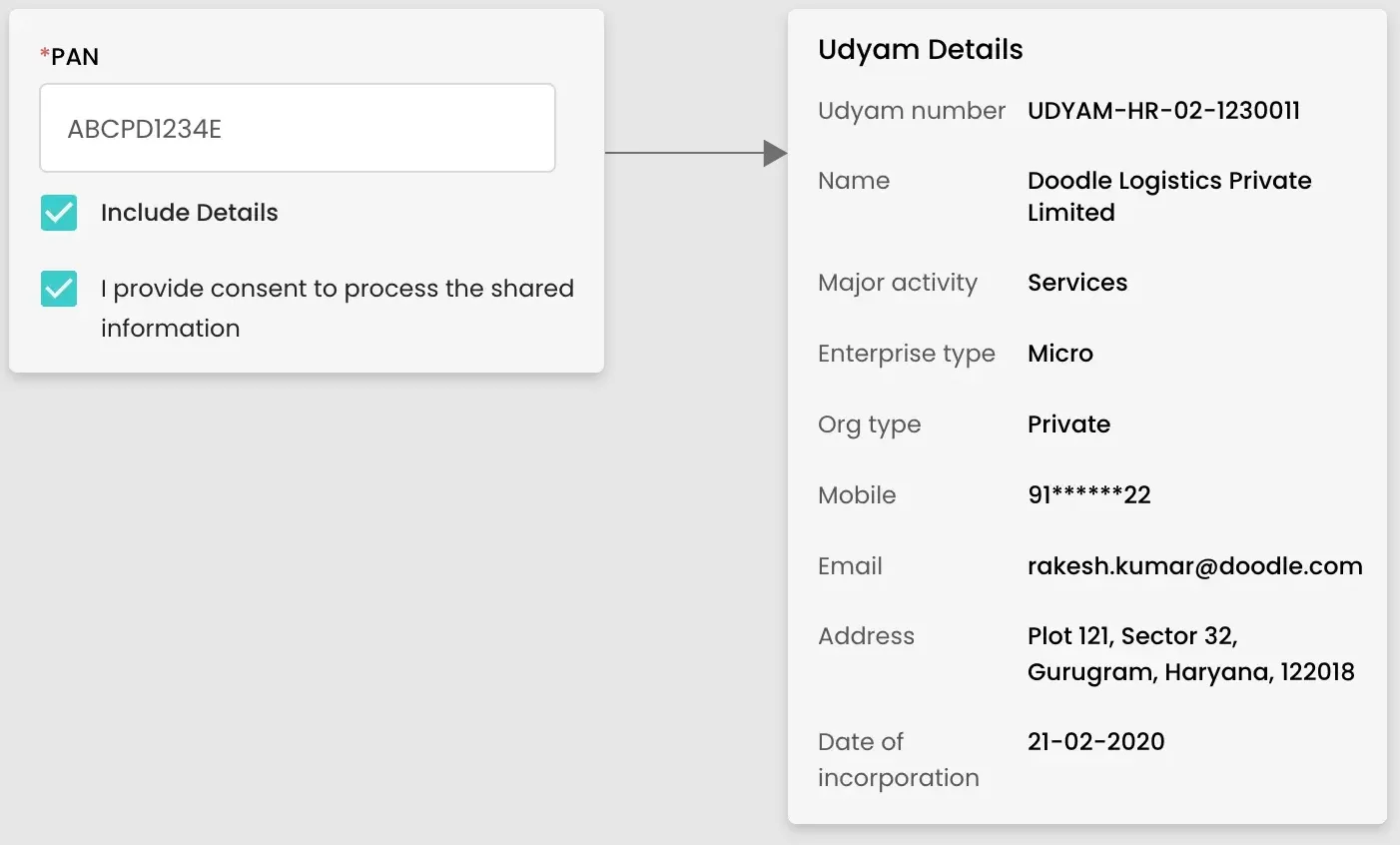Uncheck the Include Details checkbox
Screen dimensions: 1400x845
point(59,213)
